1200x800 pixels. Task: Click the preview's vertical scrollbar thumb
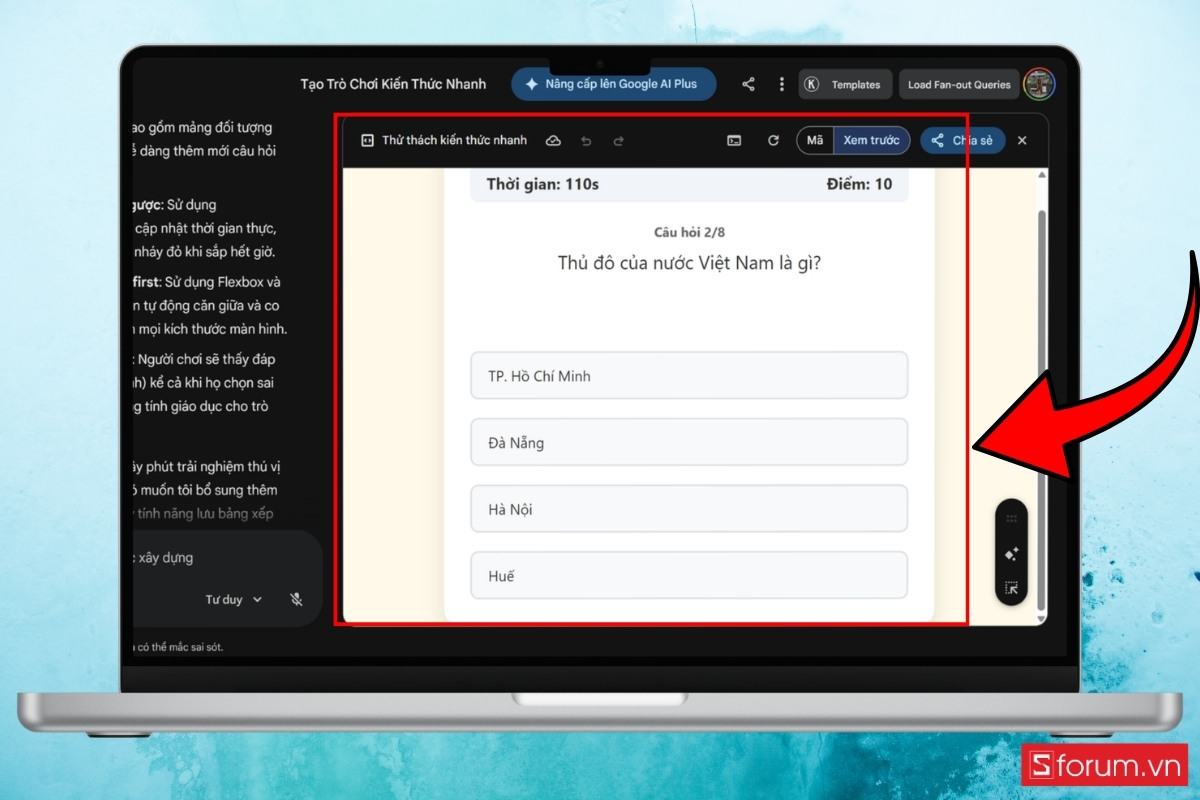tap(1041, 410)
